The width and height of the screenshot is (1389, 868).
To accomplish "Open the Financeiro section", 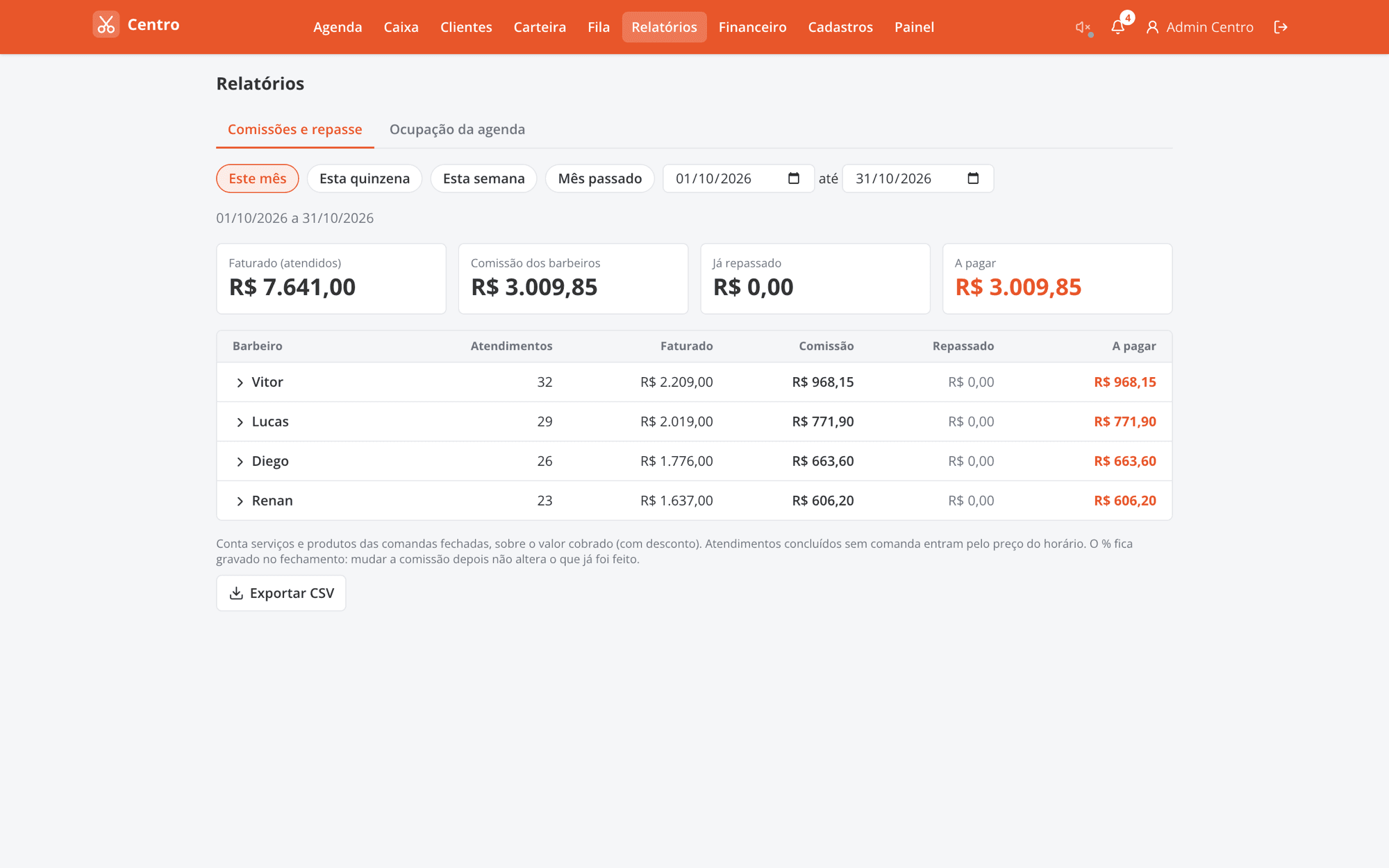I will 752,27.
